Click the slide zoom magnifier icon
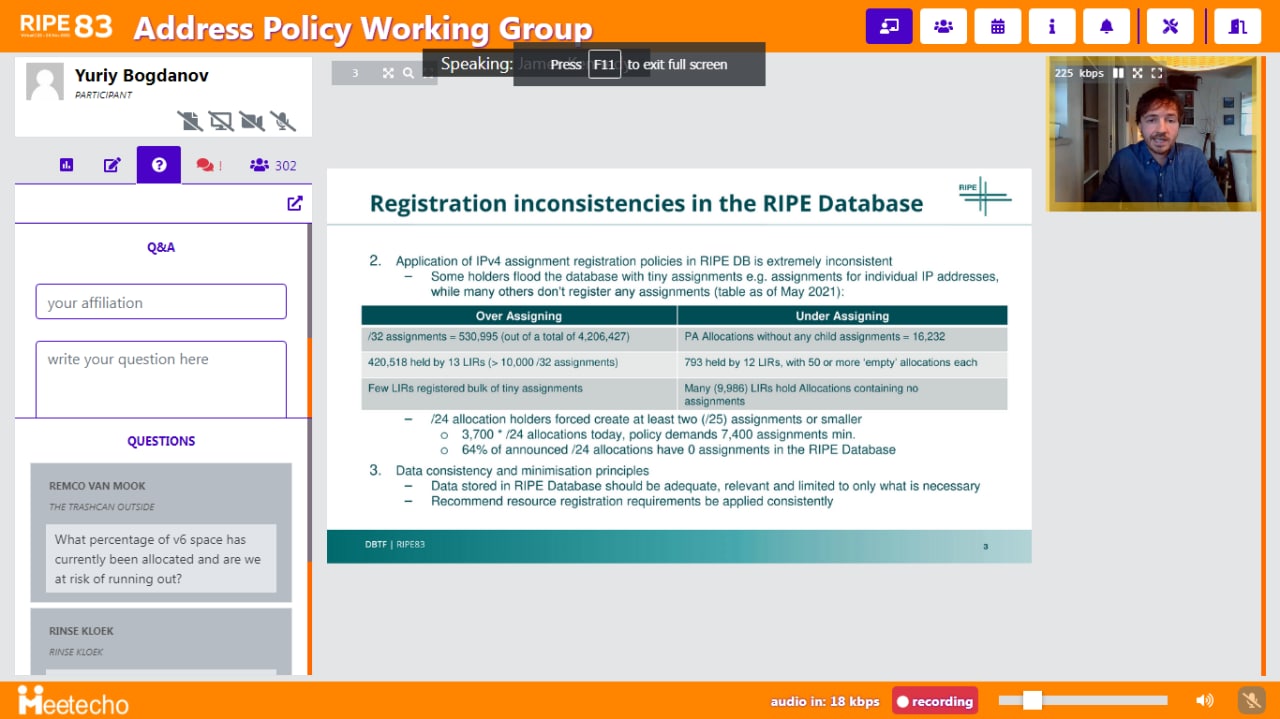1280x719 pixels. click(x=408, y=73)
